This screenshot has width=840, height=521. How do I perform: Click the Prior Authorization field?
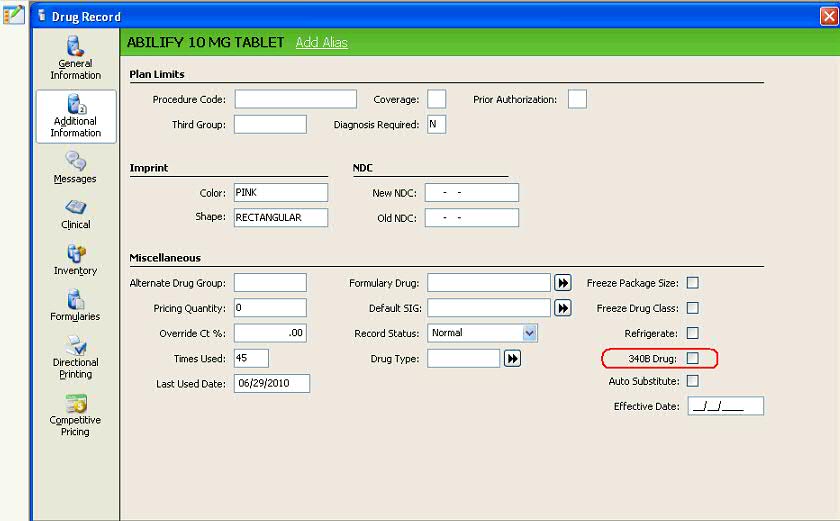[x=577, y=99]
